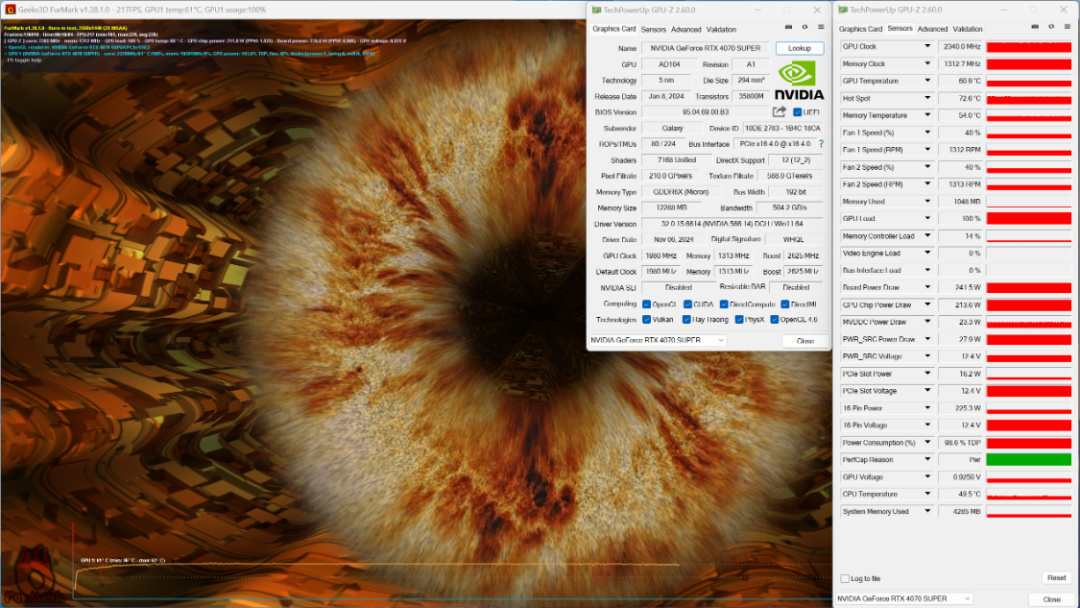Screen dimensions: 1080x608
Task: Open the Memory Clock sensor dropdown arrow
Action: point(927,63)
